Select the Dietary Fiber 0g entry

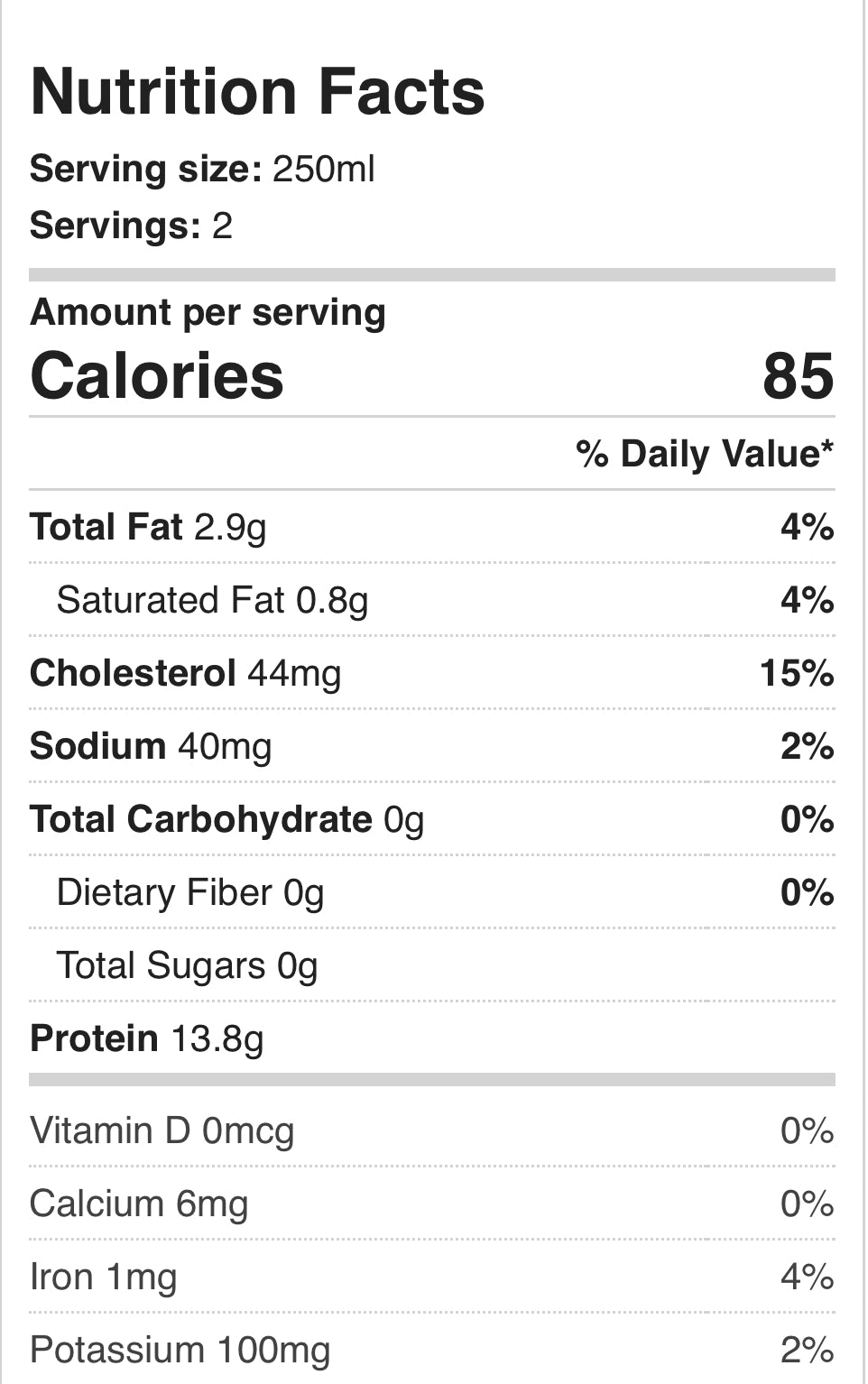tap(190, 893)
